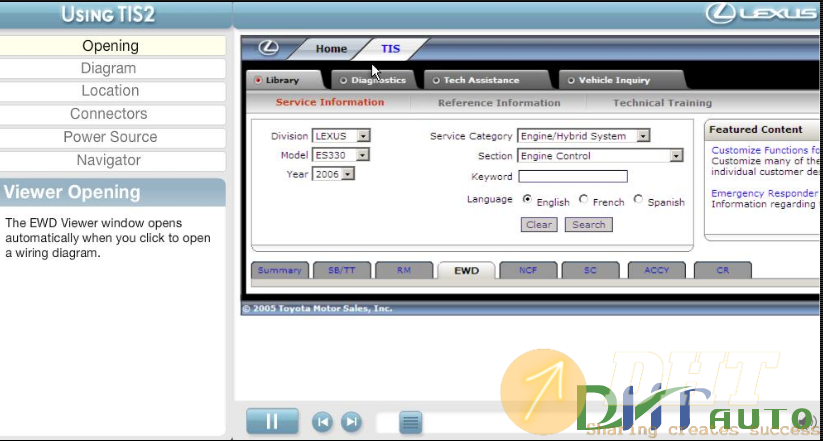Open the Year dropdown showing 2006
Screen dimensions: 823x441
[333, 174]
